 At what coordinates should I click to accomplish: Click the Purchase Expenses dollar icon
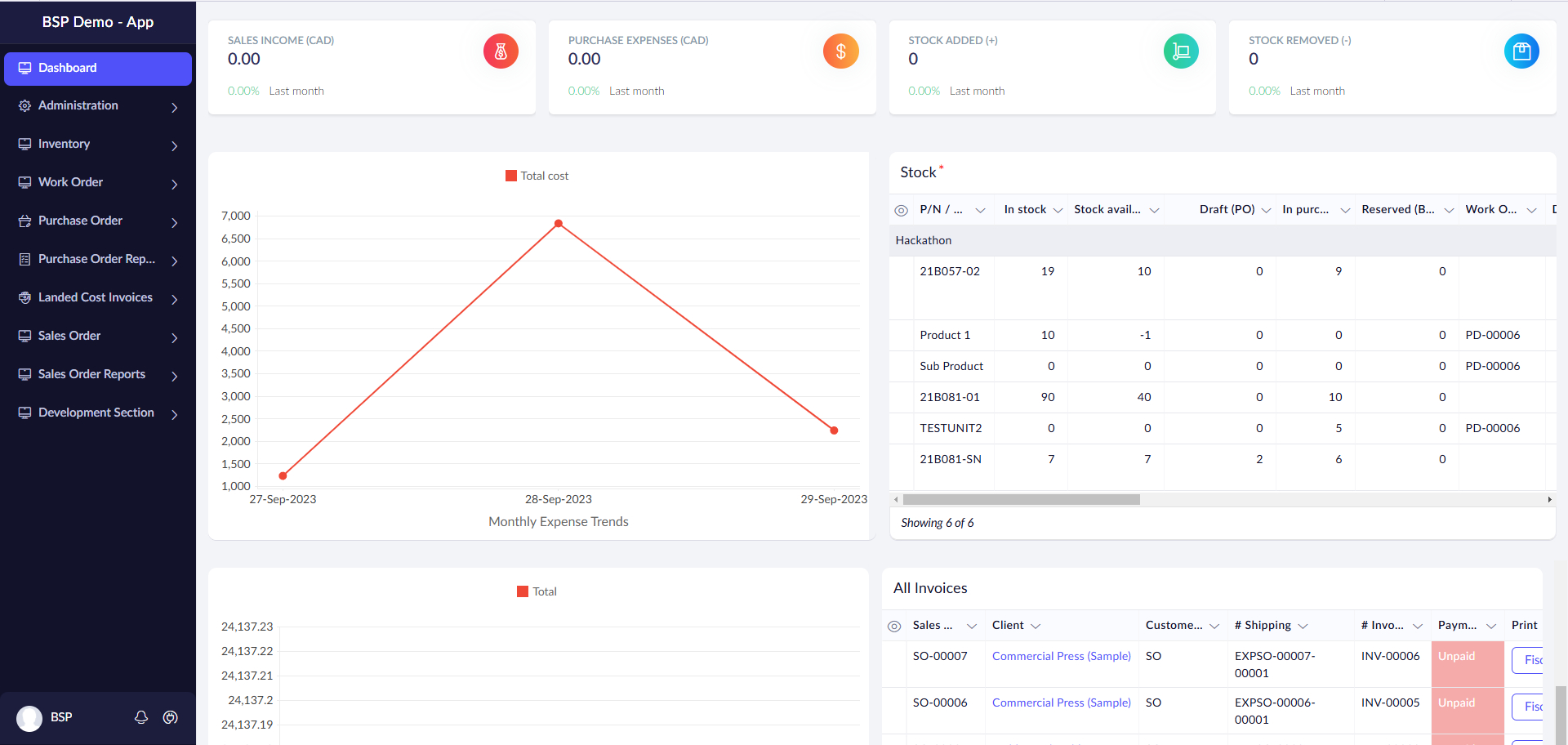click(x=840, y=51)
